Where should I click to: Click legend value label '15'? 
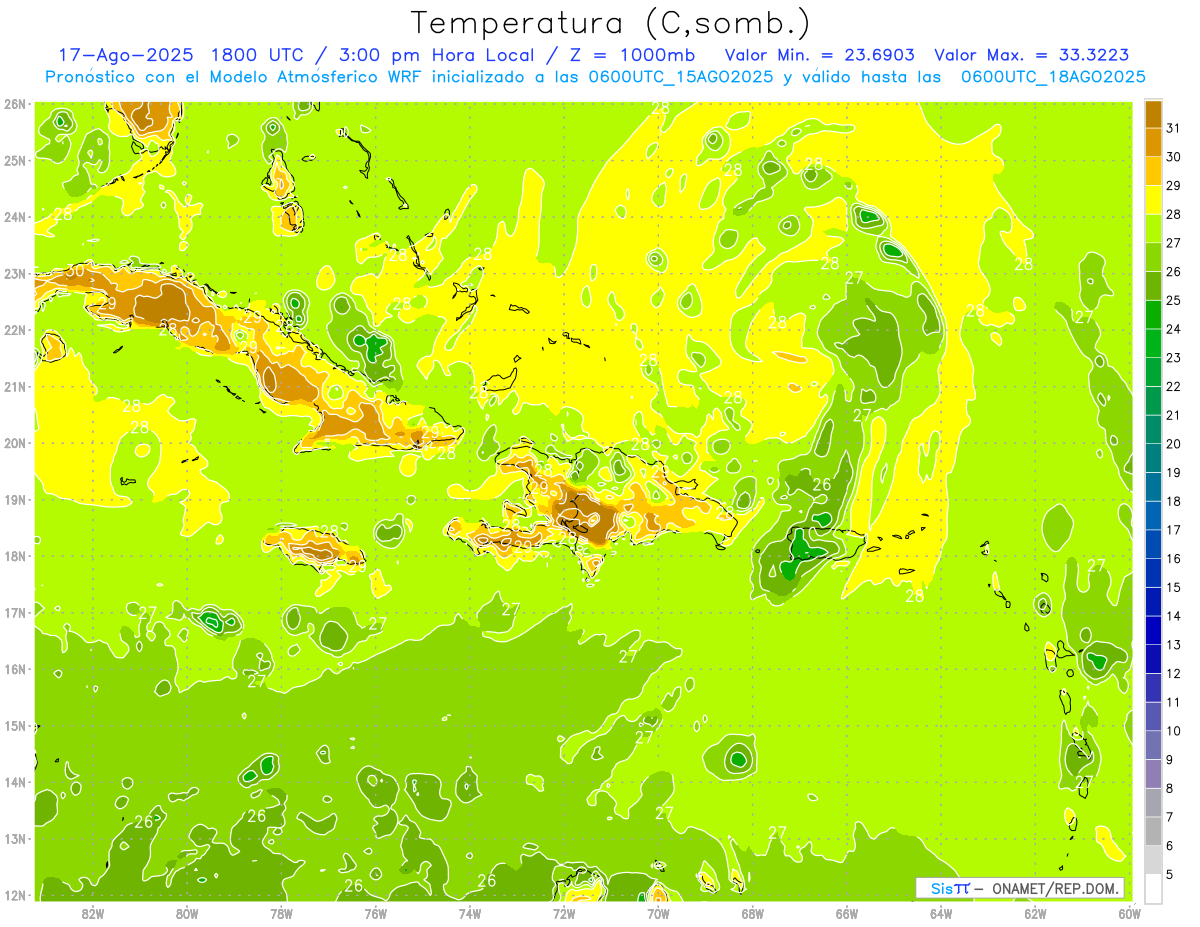pos(1175,588)
